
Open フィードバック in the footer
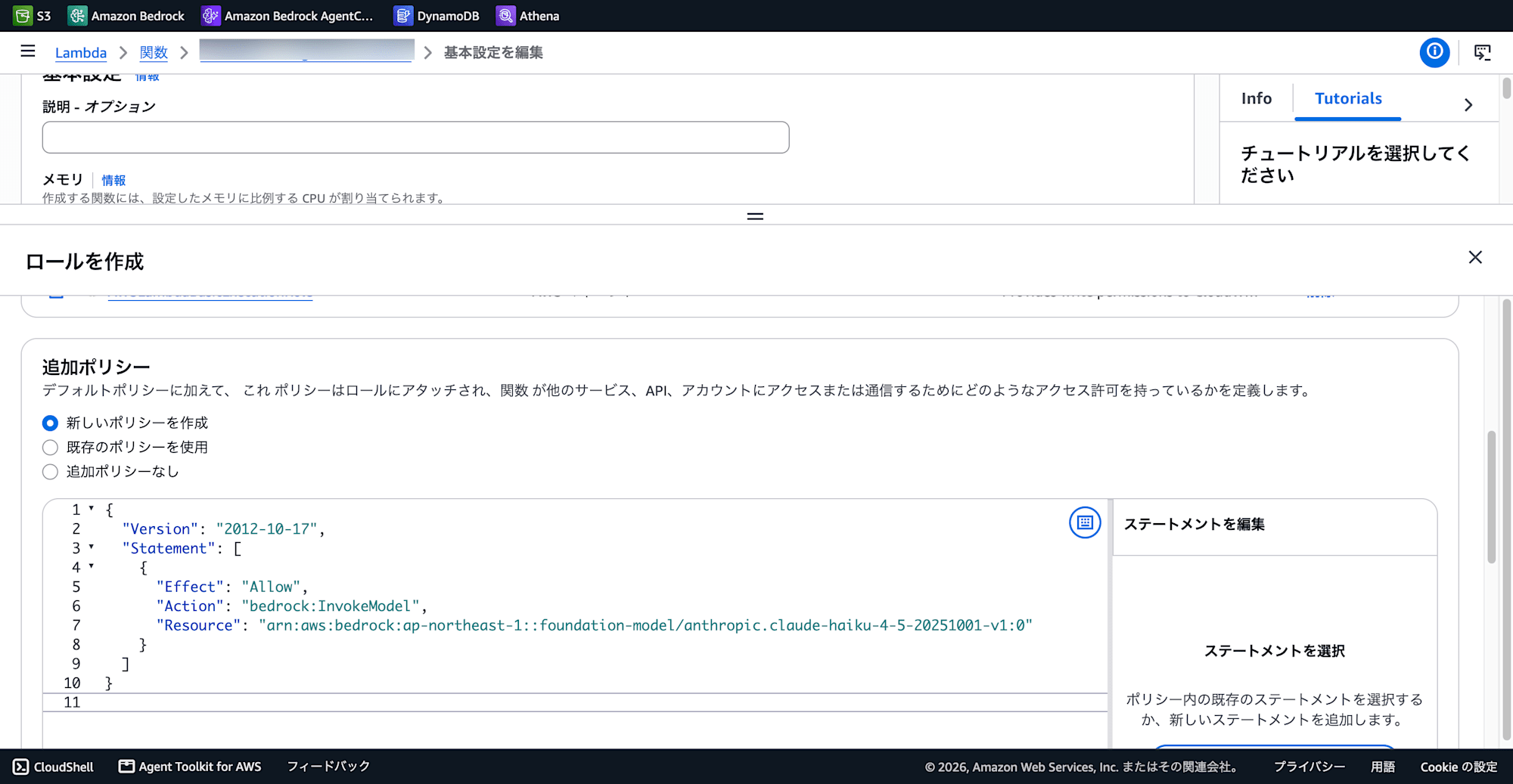click(x=328, y=767)
